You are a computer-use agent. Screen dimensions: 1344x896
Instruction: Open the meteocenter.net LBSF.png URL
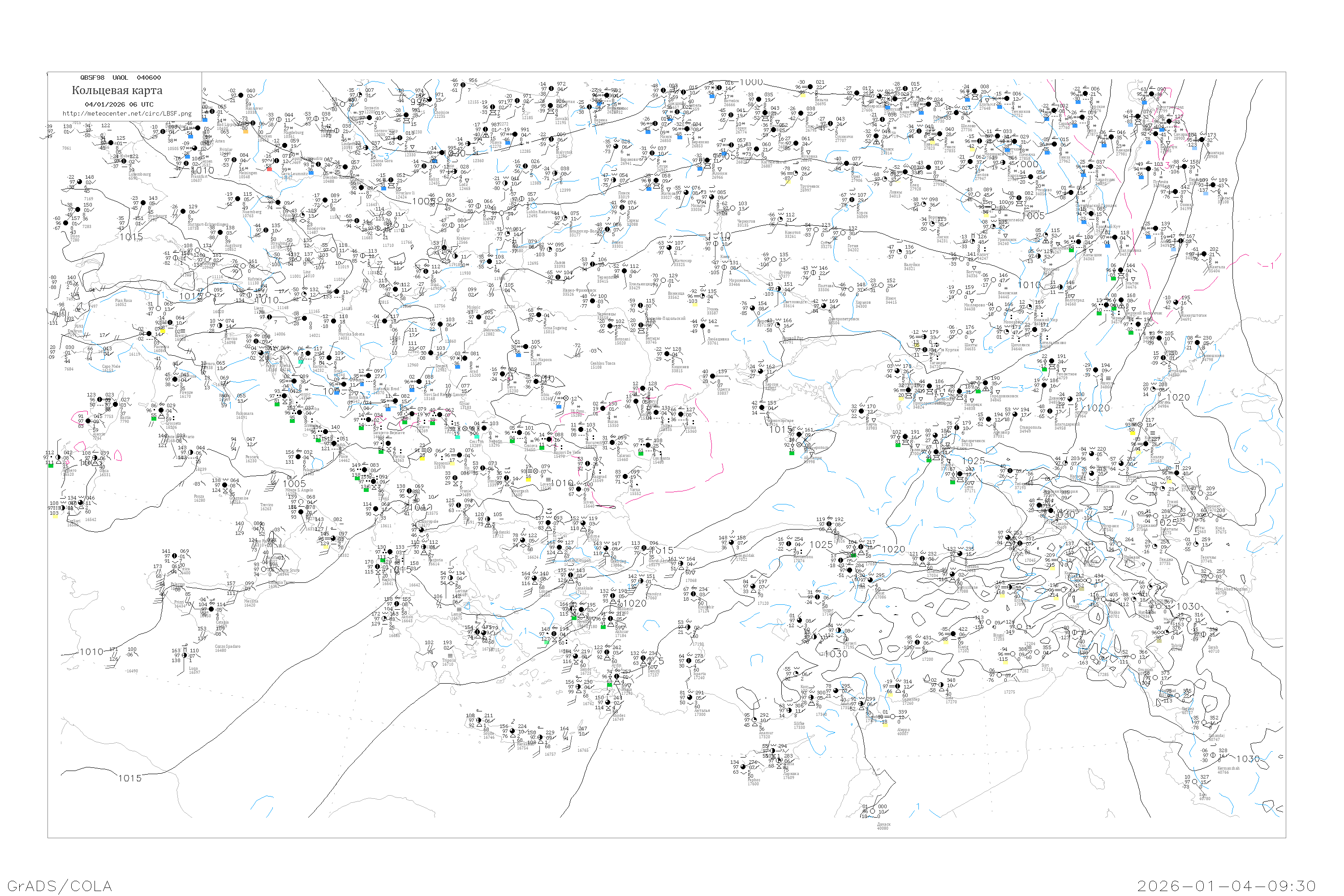[127, 114]
